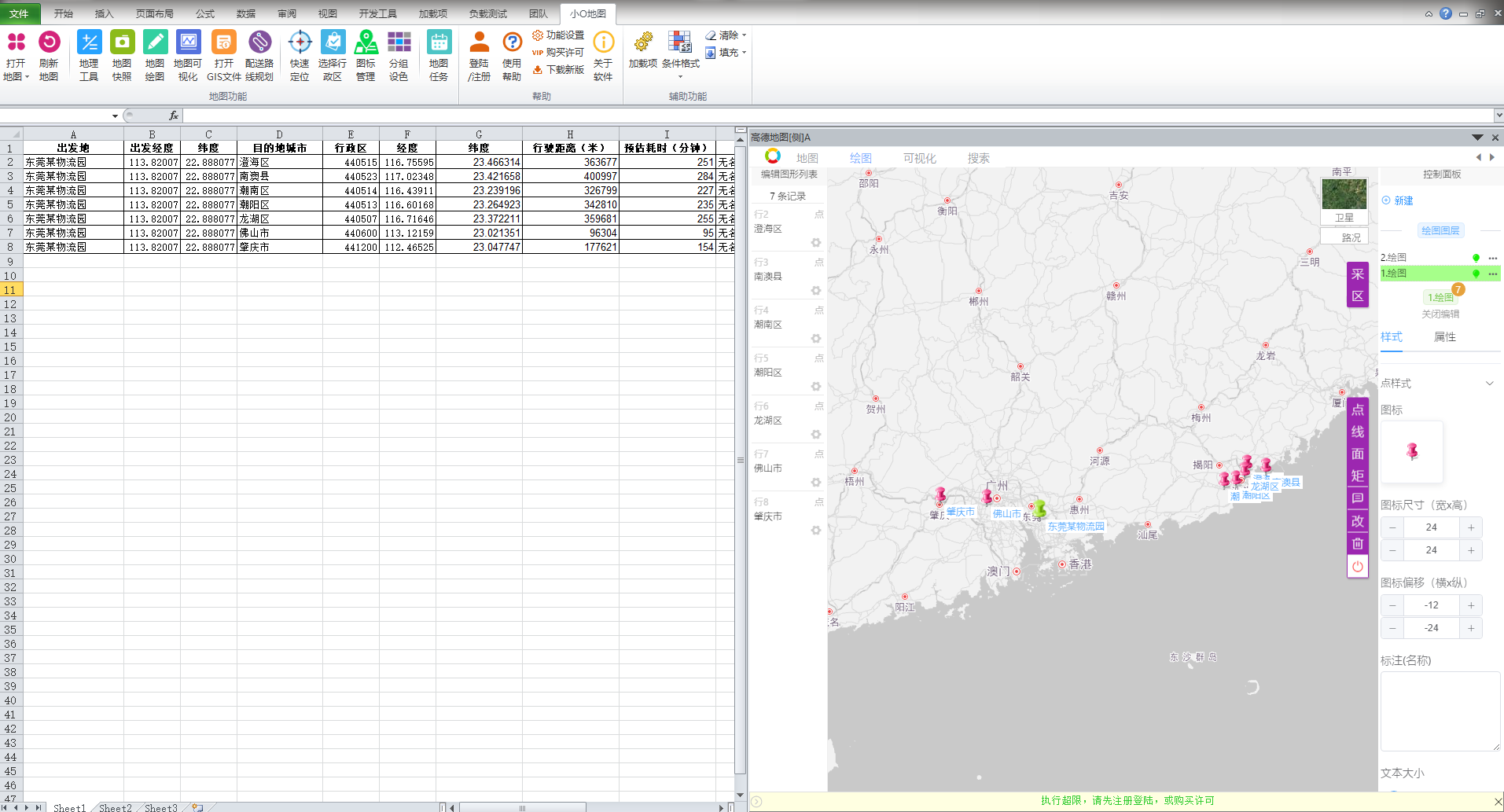Expand the formula bar arrow
Viewport: 1504px width, 812px height.
click(x=1498, y=116)
